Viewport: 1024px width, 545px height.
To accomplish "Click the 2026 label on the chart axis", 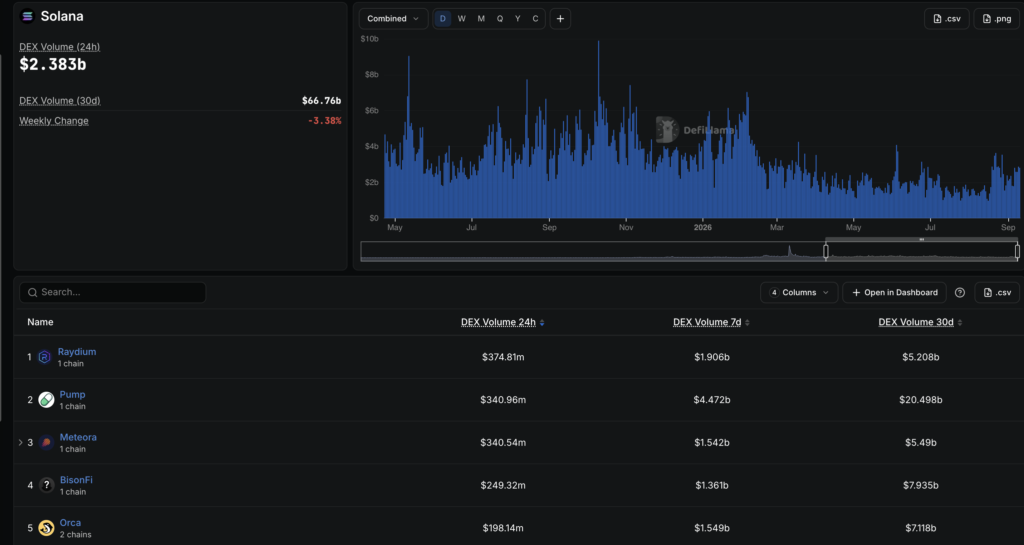I will tap(703, 228).
